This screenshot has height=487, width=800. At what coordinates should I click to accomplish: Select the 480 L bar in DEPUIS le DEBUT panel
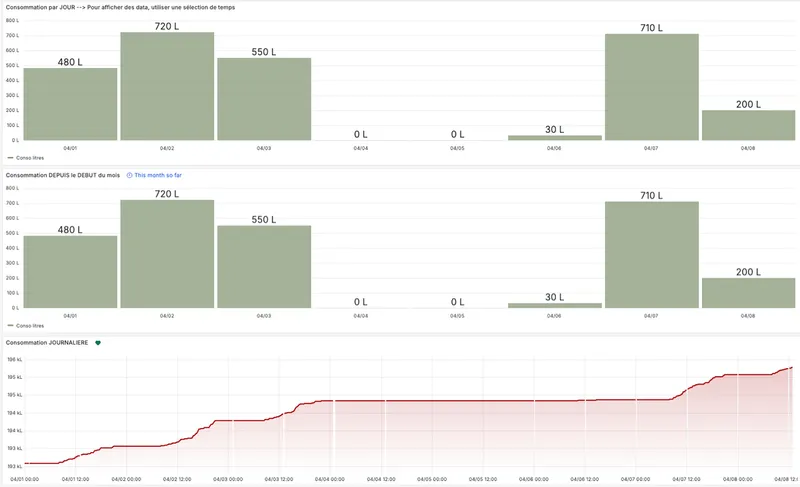(70, 272)
